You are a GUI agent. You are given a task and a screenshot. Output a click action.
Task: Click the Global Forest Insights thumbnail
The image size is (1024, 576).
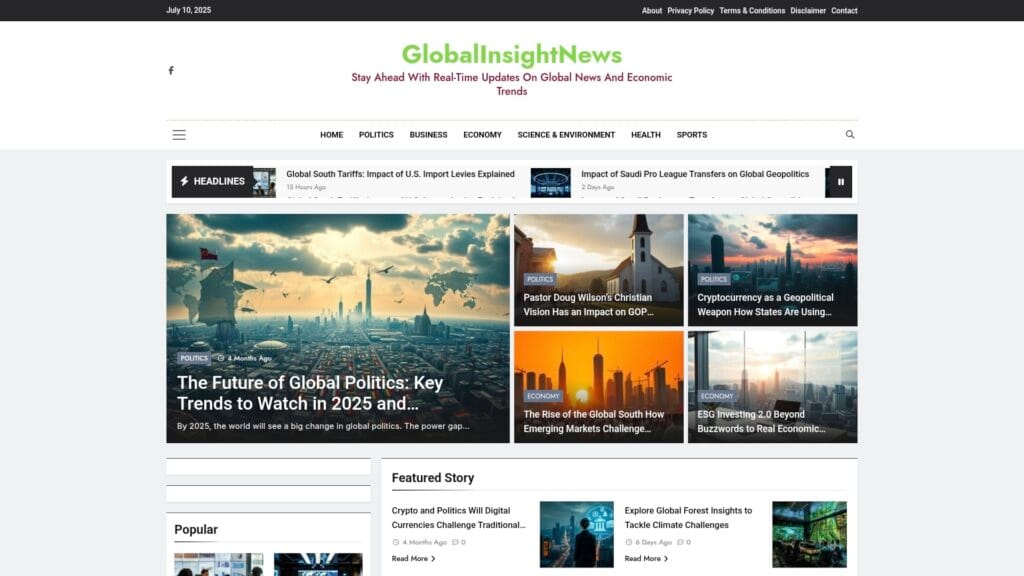[x=809, y=534]
